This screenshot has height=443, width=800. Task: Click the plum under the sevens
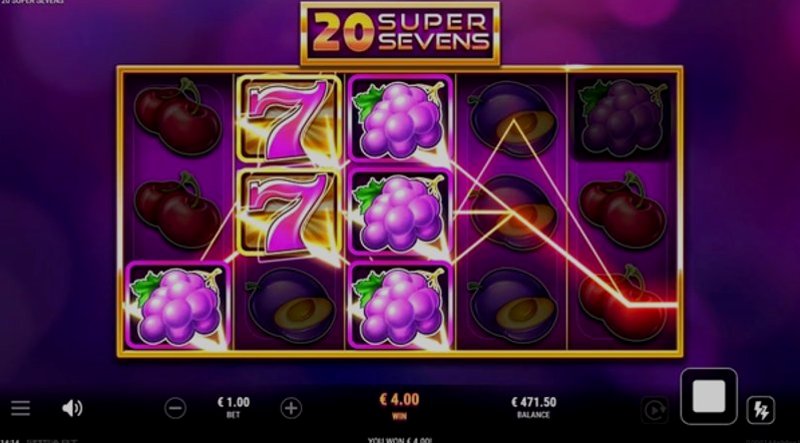coord(290,305)
